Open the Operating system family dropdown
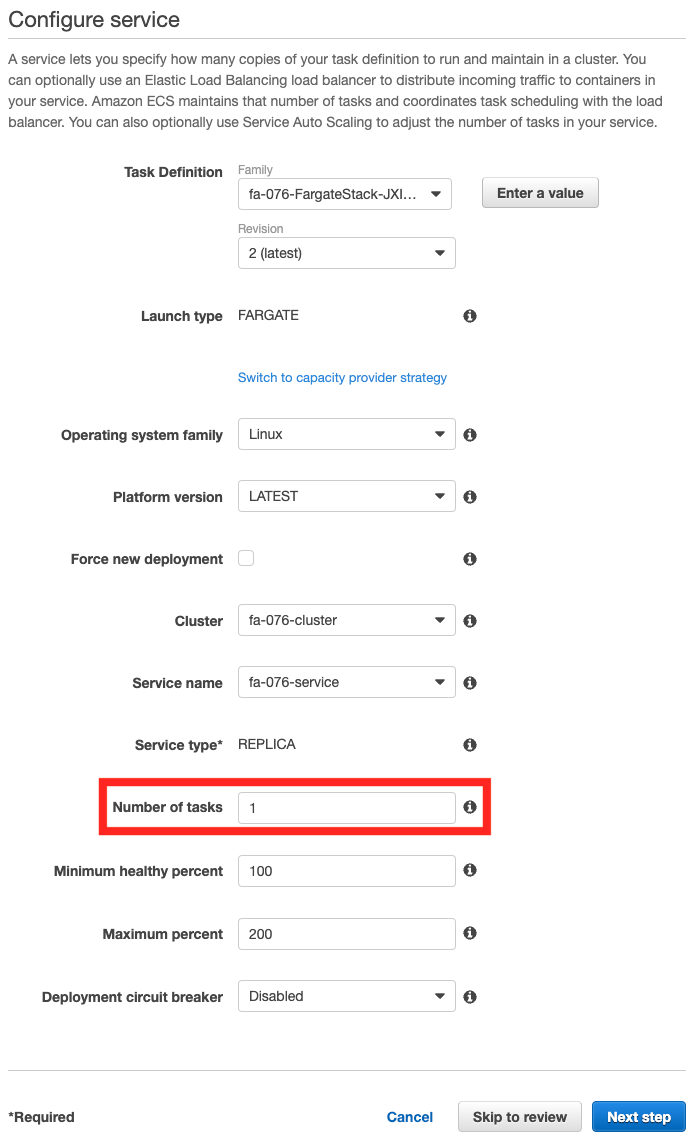This screenshot has height=1140, width=693. 346,435
